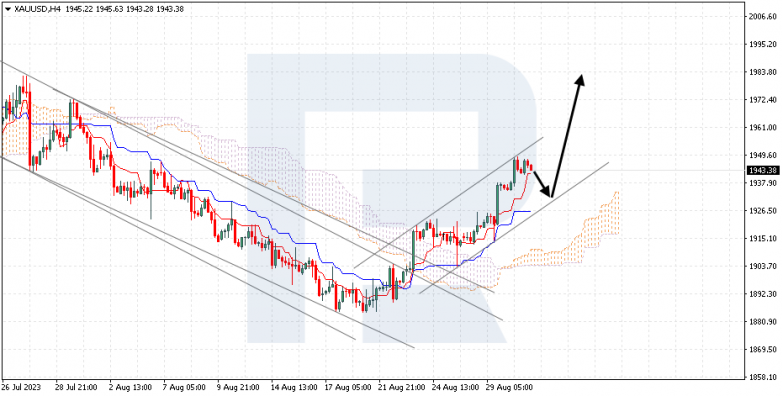
Task: Click the 17 Aug 05:00 time label
Action: pos(347,388)
